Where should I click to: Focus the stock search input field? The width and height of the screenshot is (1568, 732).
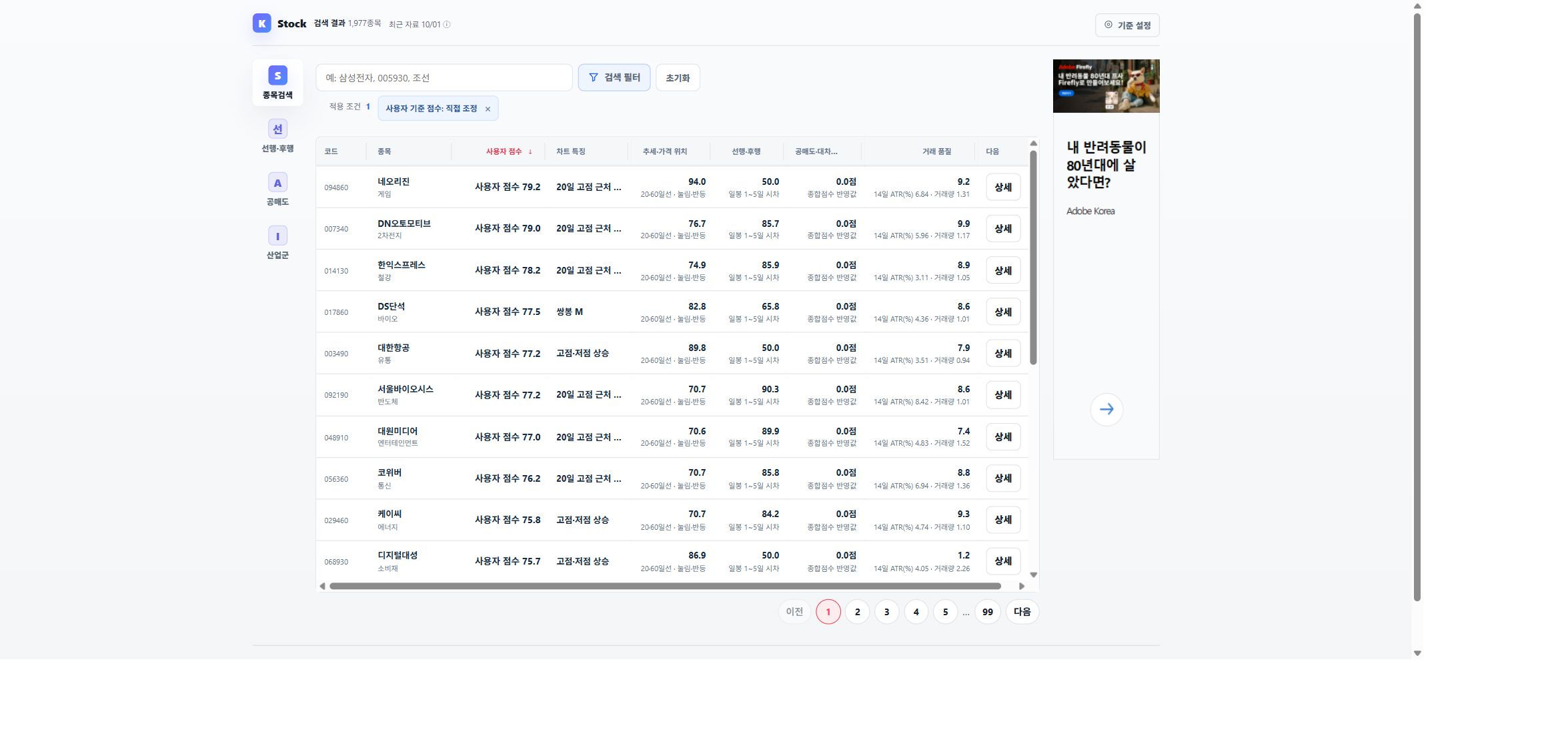click(444, 77)
